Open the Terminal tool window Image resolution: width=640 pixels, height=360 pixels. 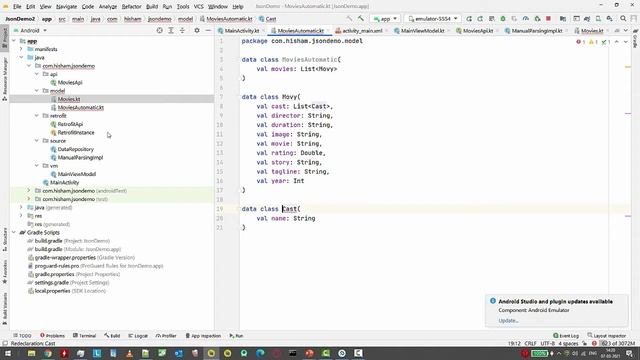coord(84,336)
